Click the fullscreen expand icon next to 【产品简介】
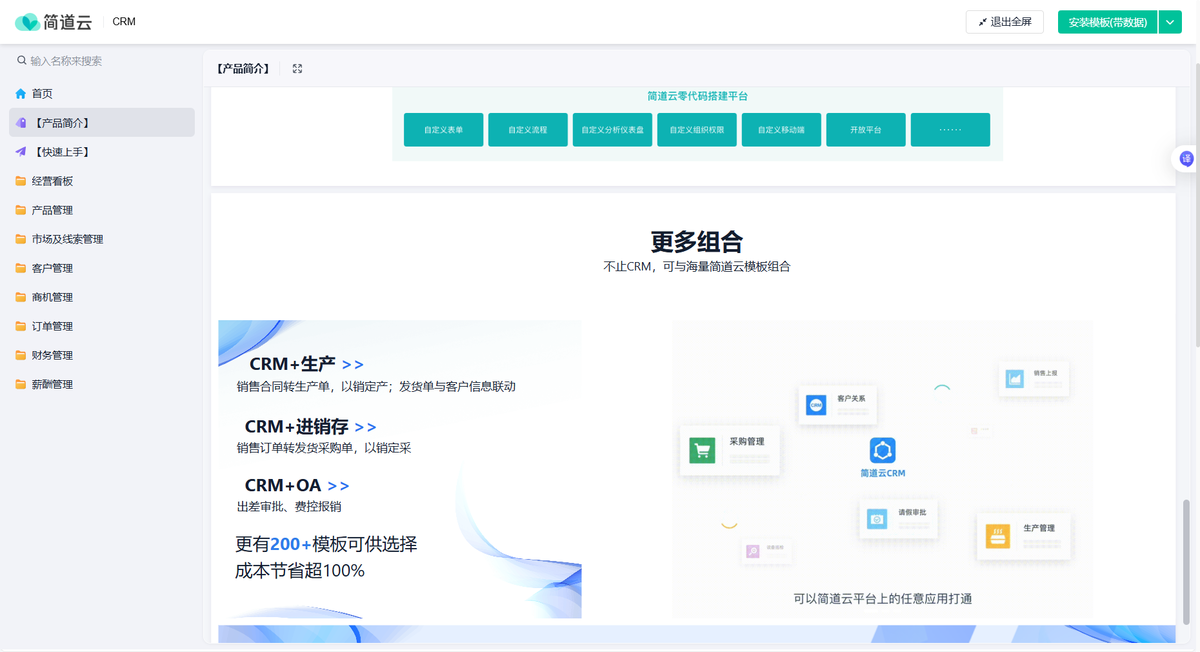 pos(297,69)
